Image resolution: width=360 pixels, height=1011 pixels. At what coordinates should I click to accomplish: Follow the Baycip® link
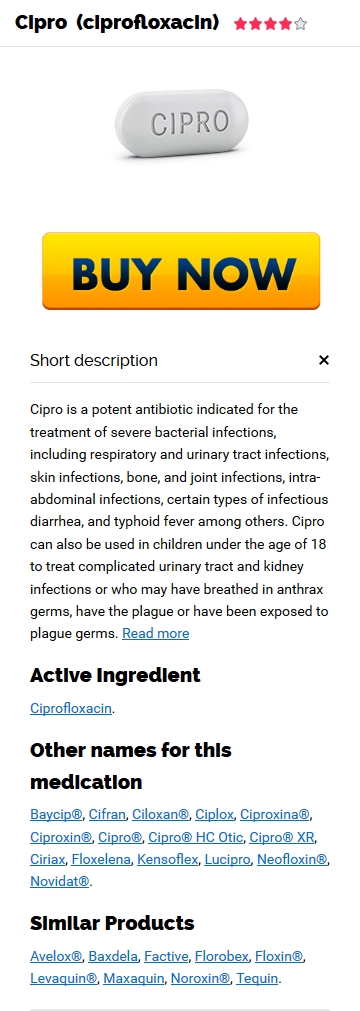click(56, 814)
